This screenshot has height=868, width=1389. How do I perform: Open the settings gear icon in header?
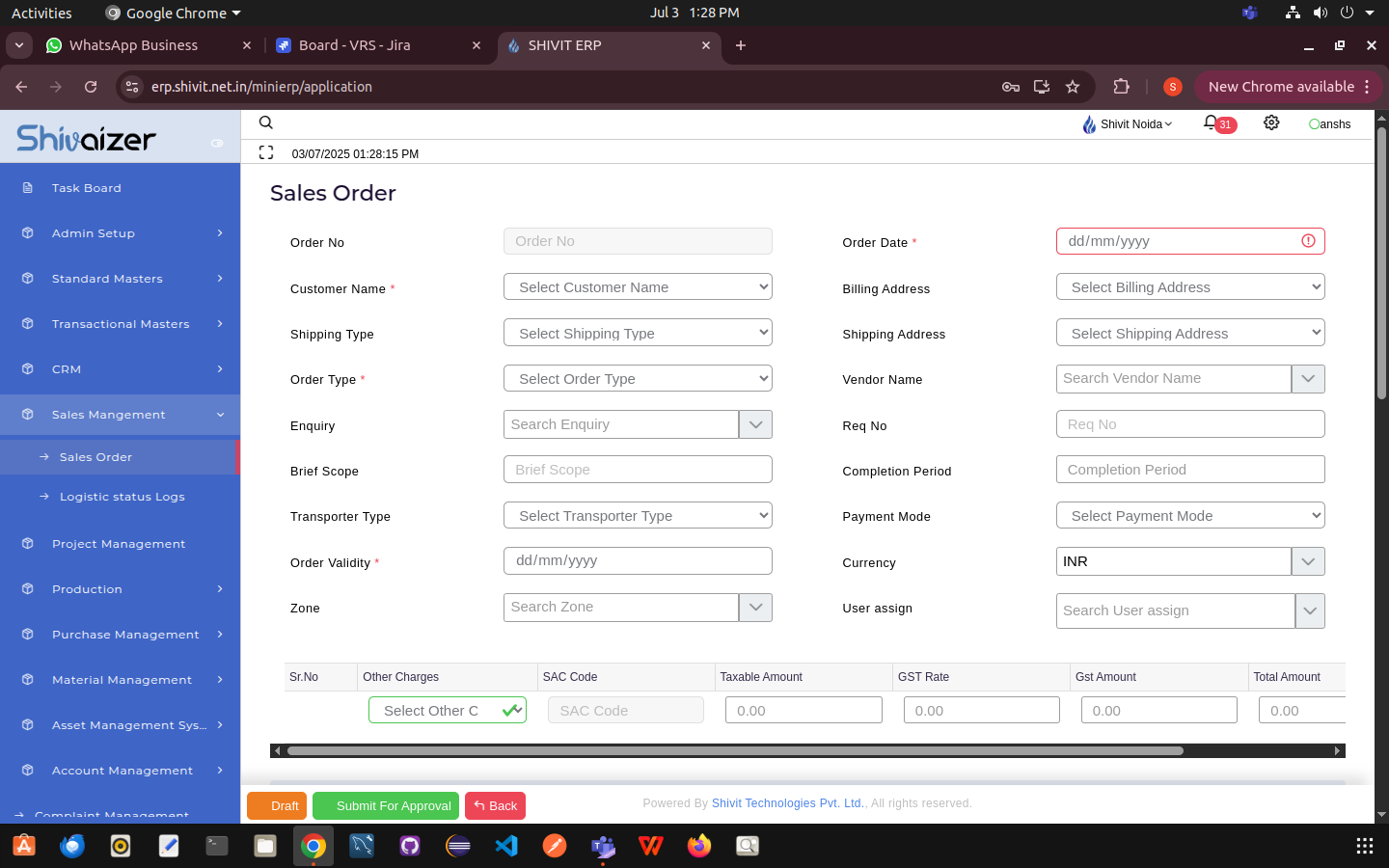tap(1271, 123)
